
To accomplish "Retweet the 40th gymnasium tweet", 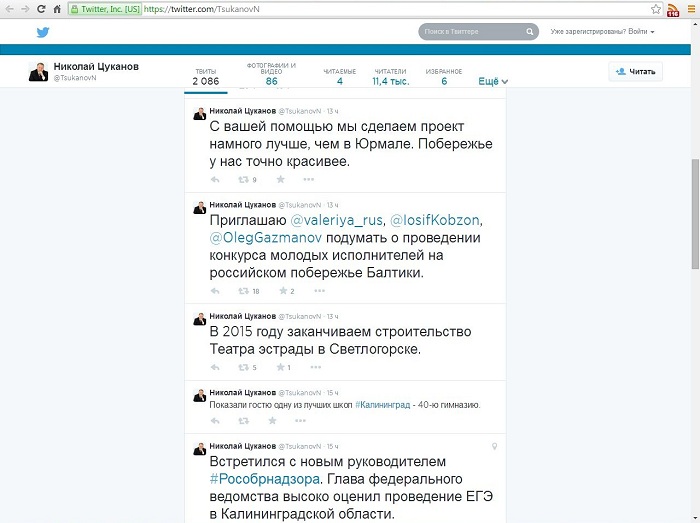I will pos(244,420).
